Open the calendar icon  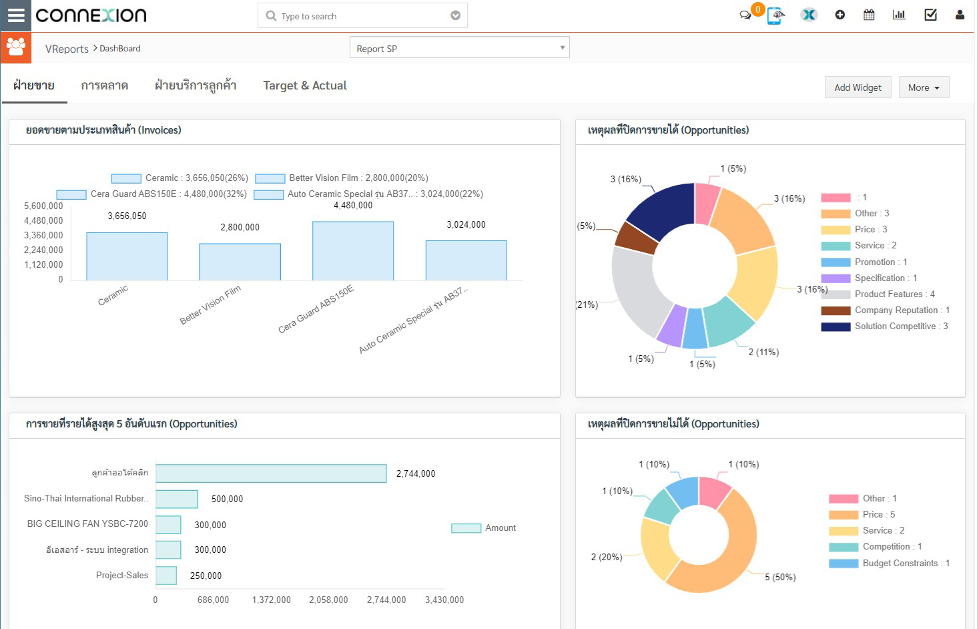[869, 15]
